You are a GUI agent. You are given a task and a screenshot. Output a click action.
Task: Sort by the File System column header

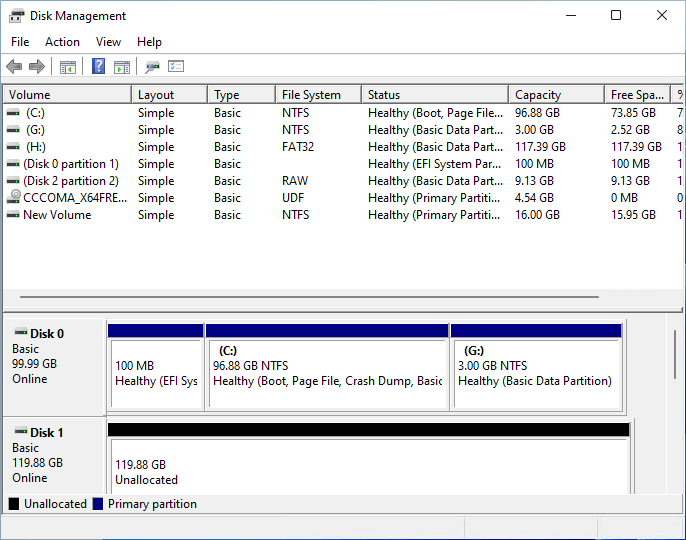(x=311, y=95)
